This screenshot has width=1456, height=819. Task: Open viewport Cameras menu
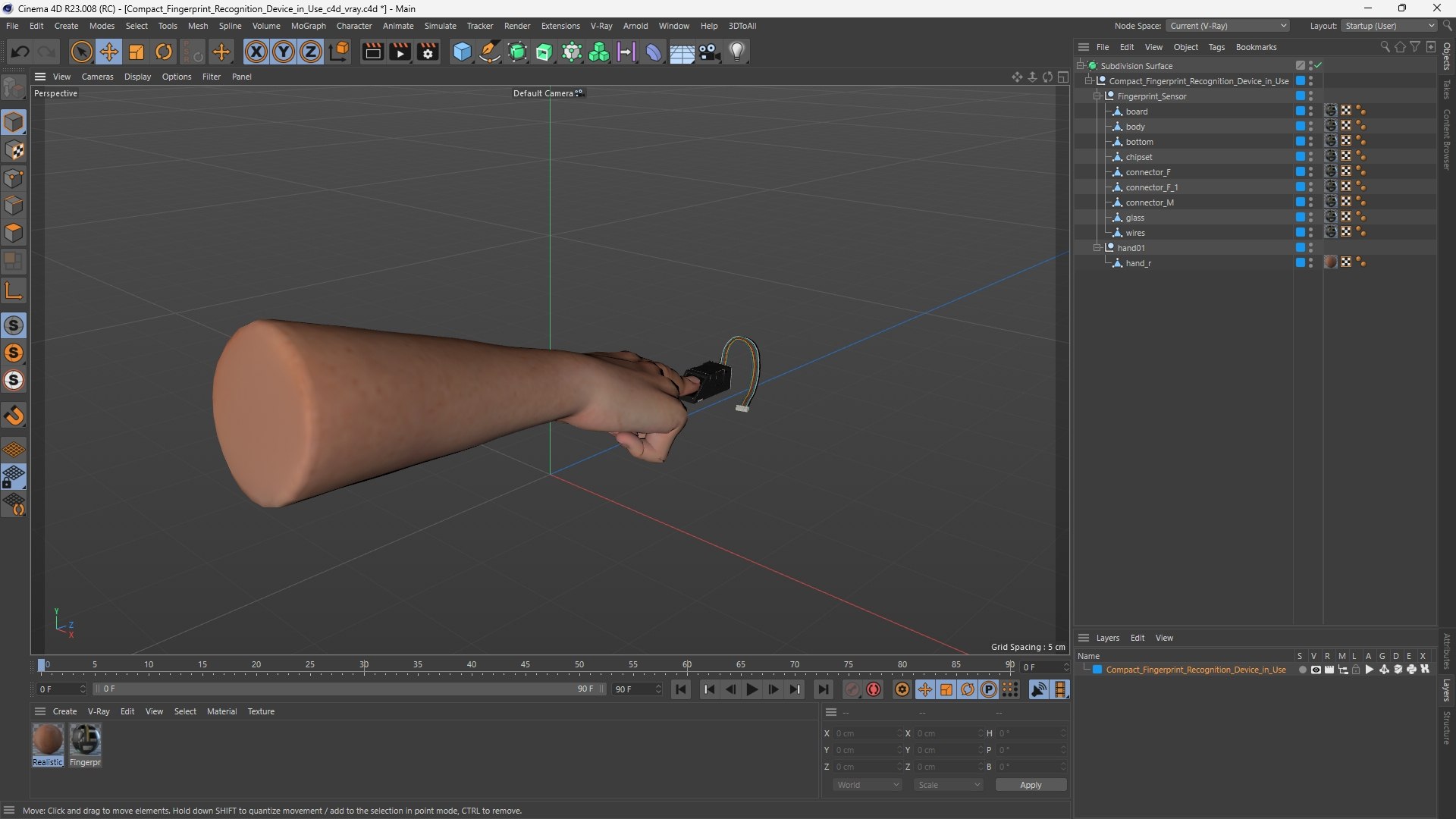[x=97, y=77]
